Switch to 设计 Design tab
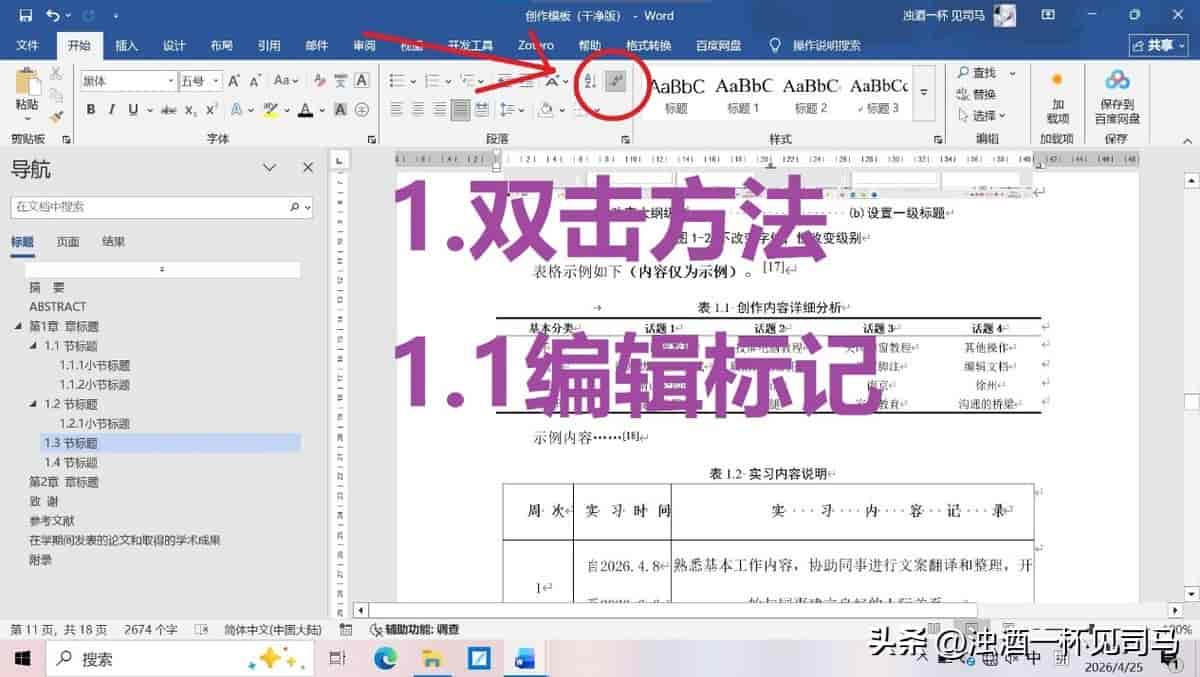Viewport: 1200px width, 677px height. click(174, 46)
